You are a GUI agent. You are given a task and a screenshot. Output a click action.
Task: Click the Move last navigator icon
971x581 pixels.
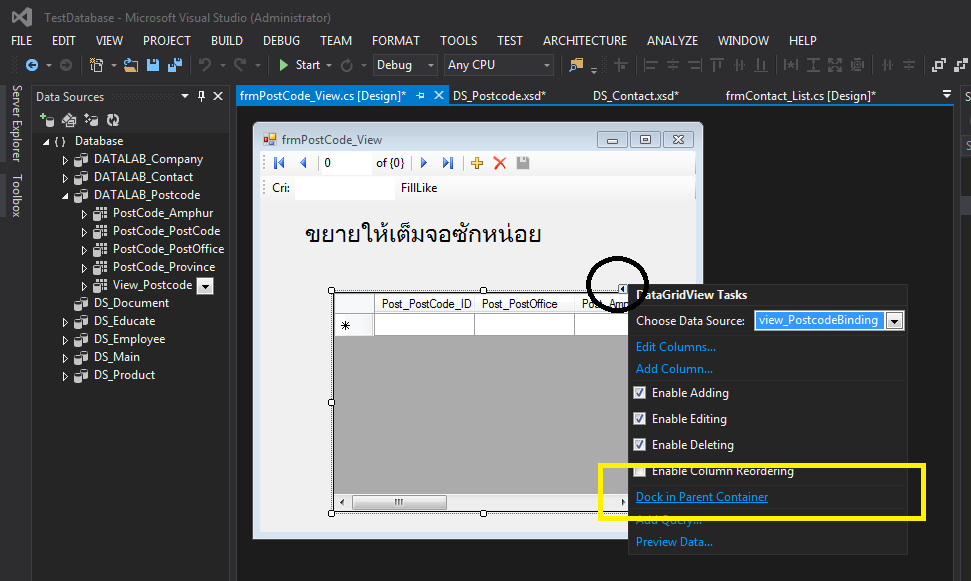click(447, 163)
